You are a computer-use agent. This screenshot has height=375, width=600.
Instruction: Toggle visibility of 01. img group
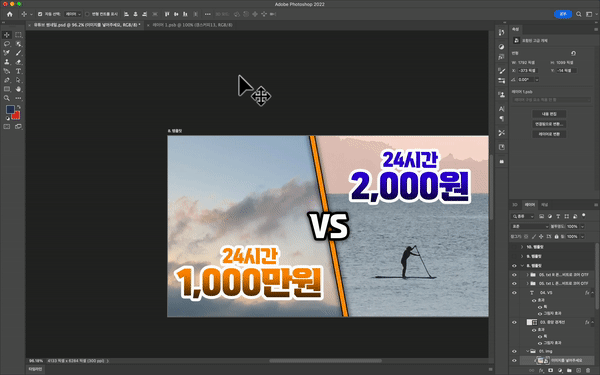[x=514, y=351]
